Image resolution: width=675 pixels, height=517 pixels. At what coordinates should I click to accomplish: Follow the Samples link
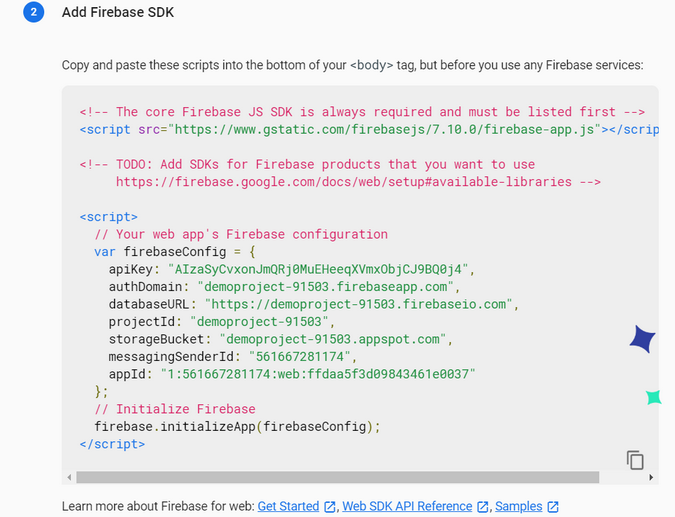click(518, 507)
